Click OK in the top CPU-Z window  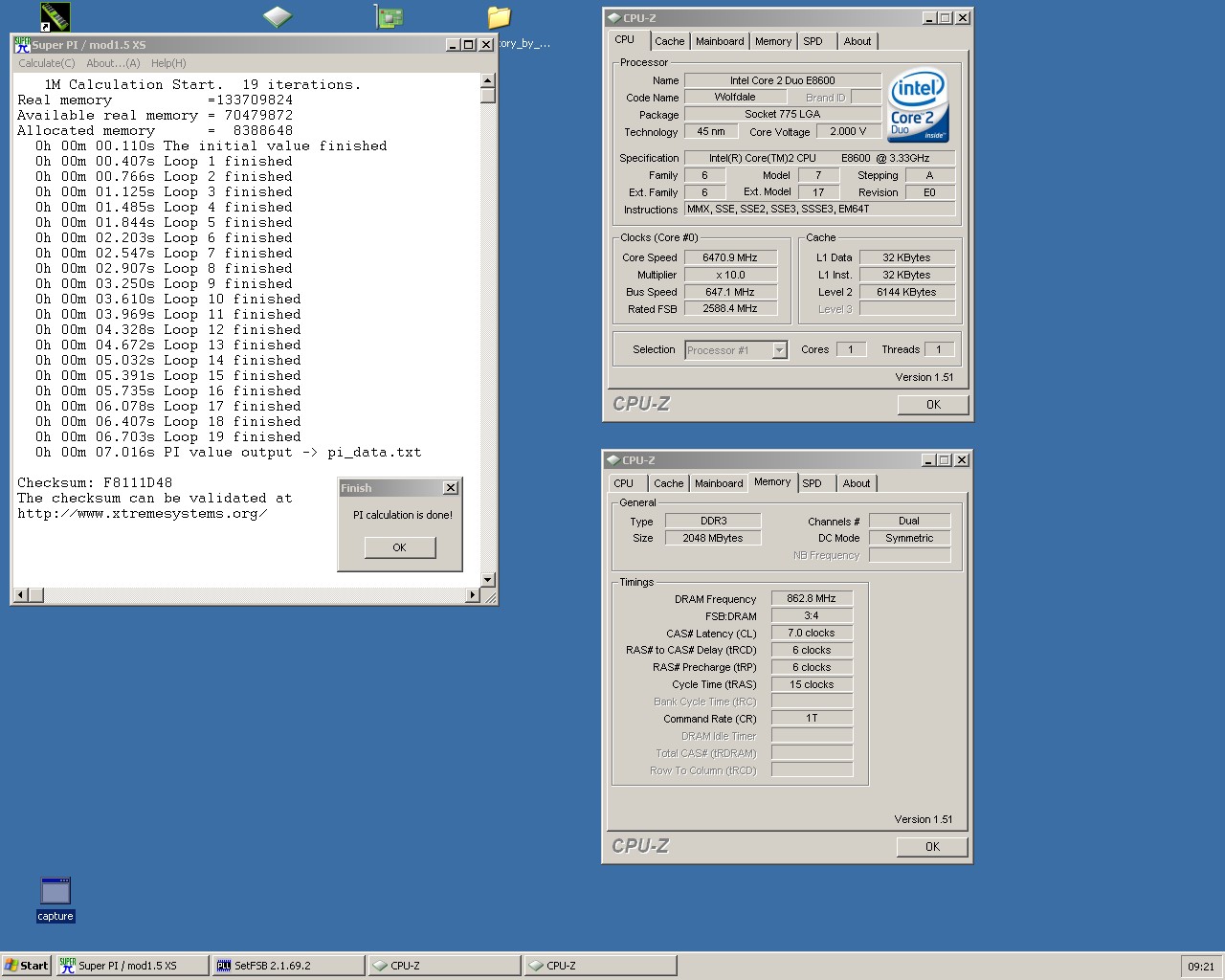click(x=933, y=405)
